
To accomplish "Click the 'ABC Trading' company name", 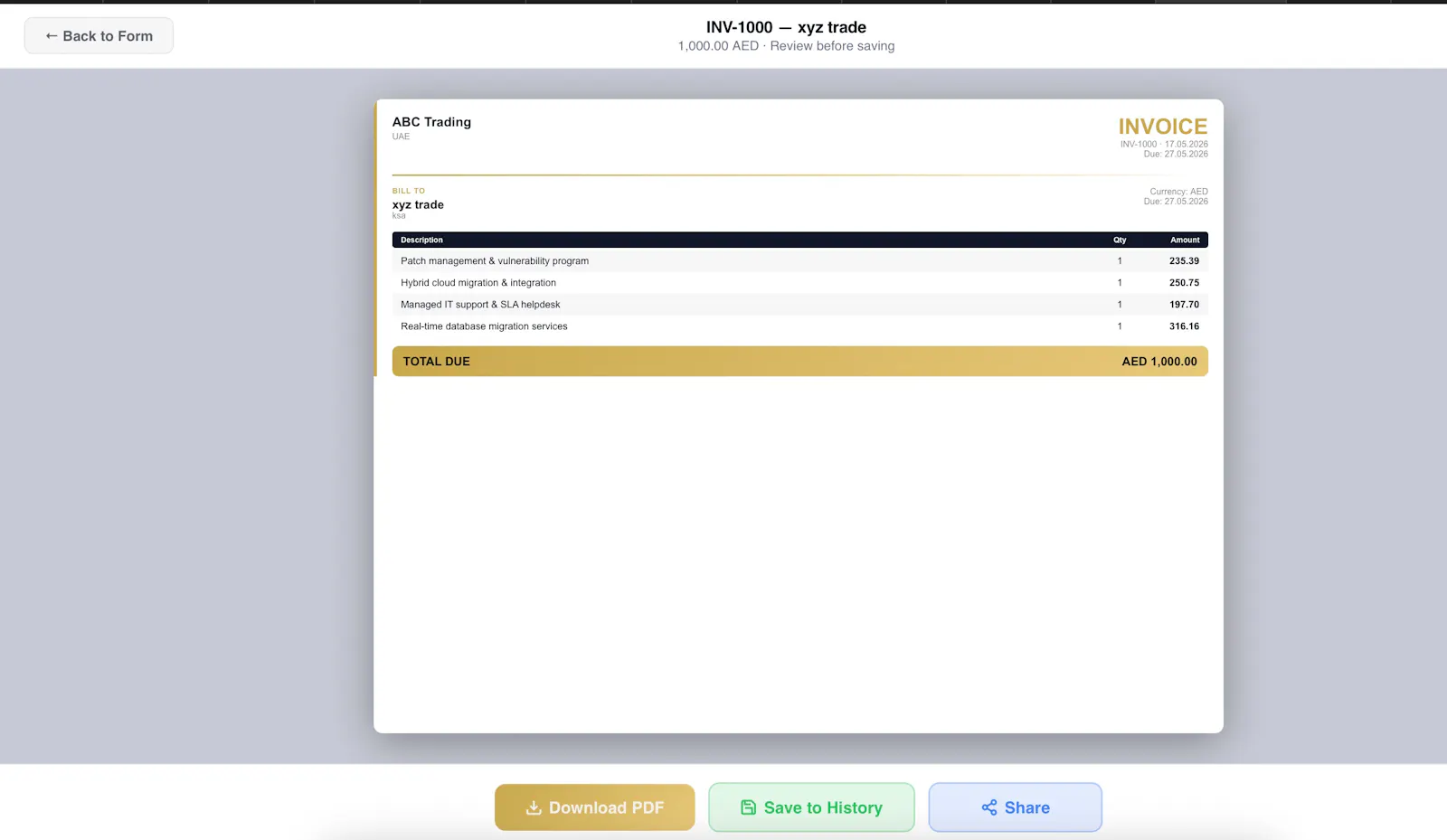I will 431,122.
